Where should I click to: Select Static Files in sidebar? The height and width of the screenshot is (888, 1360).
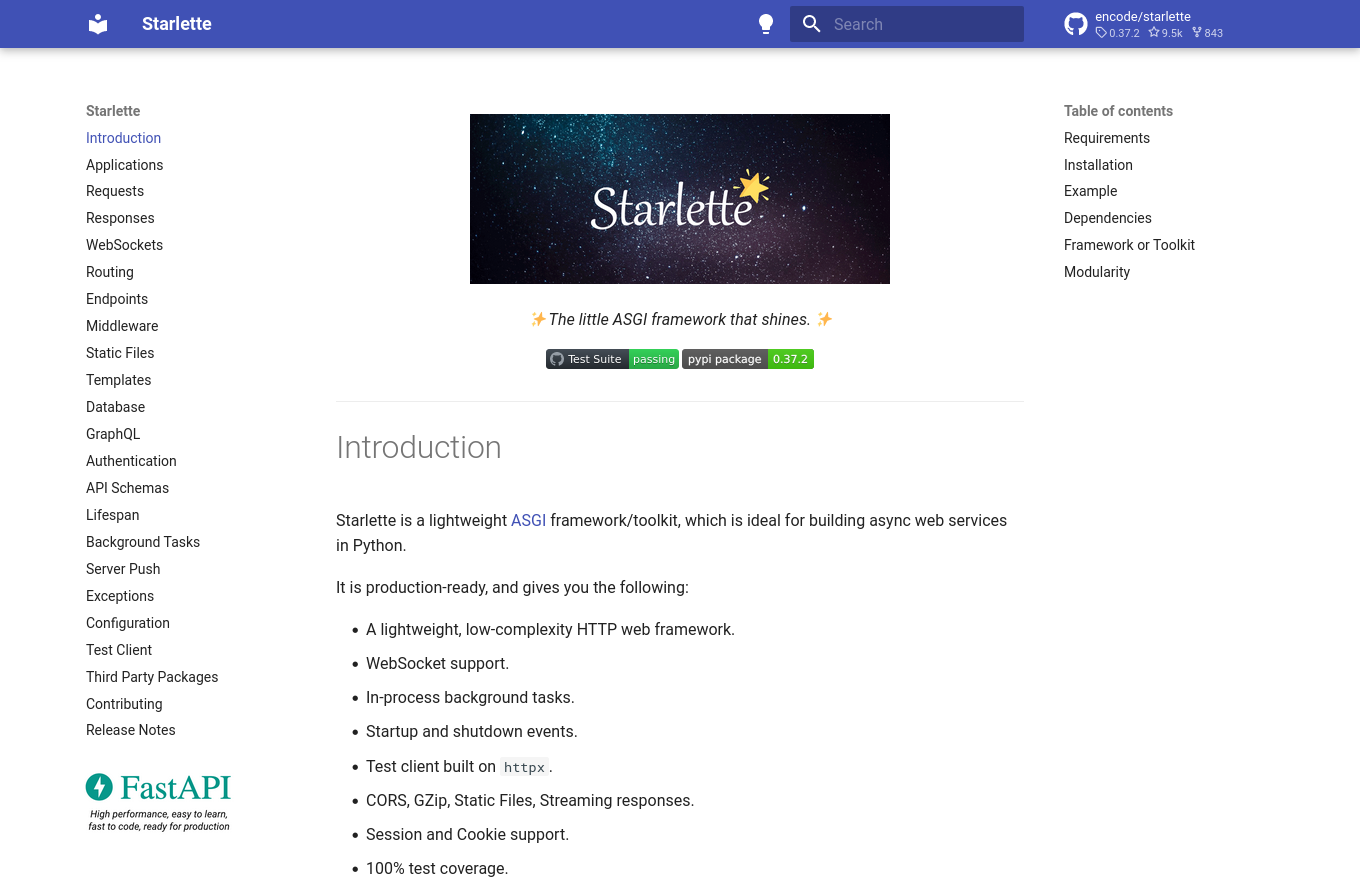point(120,353)
